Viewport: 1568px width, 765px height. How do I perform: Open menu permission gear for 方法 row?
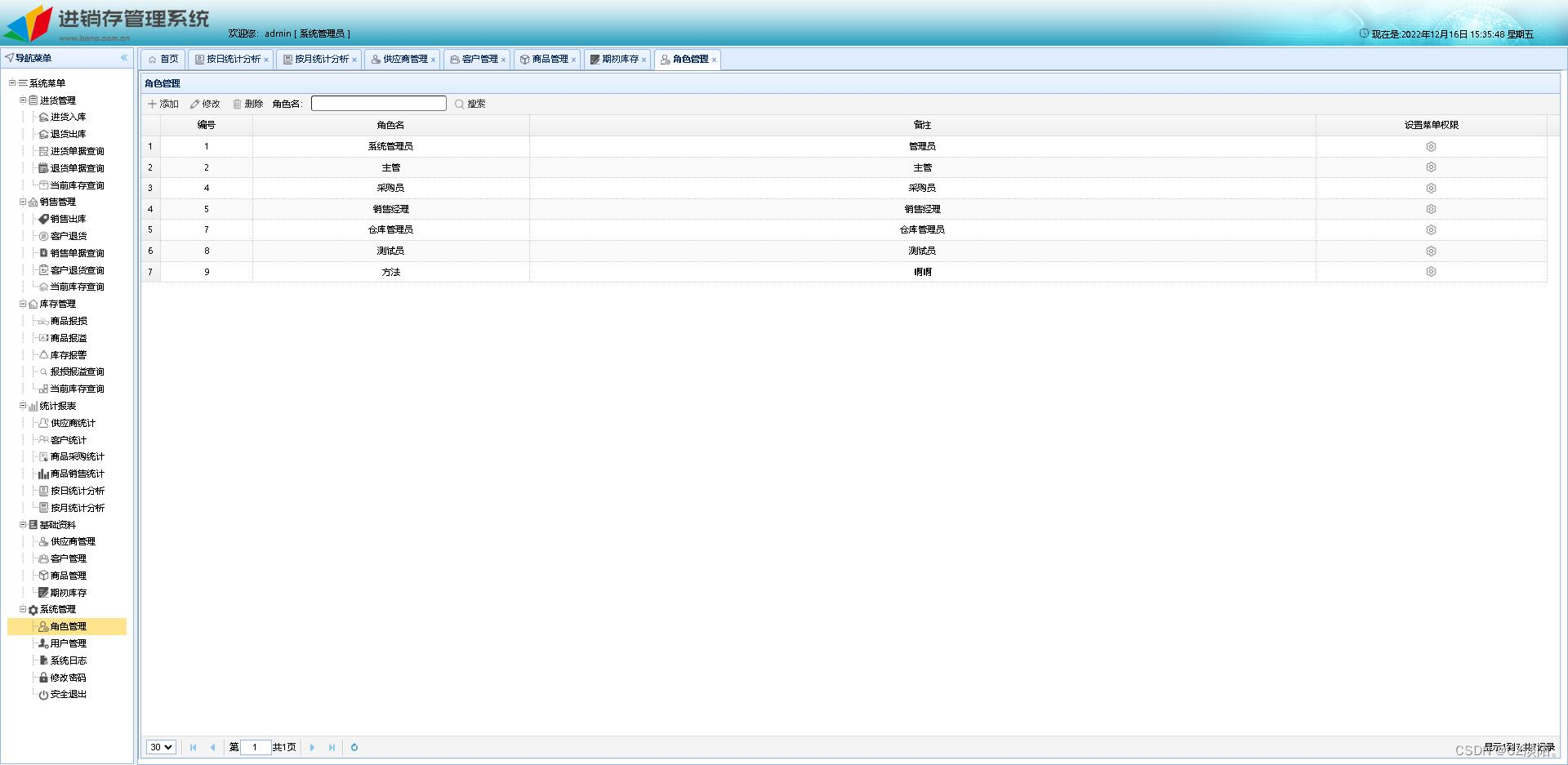point(1431,271)
